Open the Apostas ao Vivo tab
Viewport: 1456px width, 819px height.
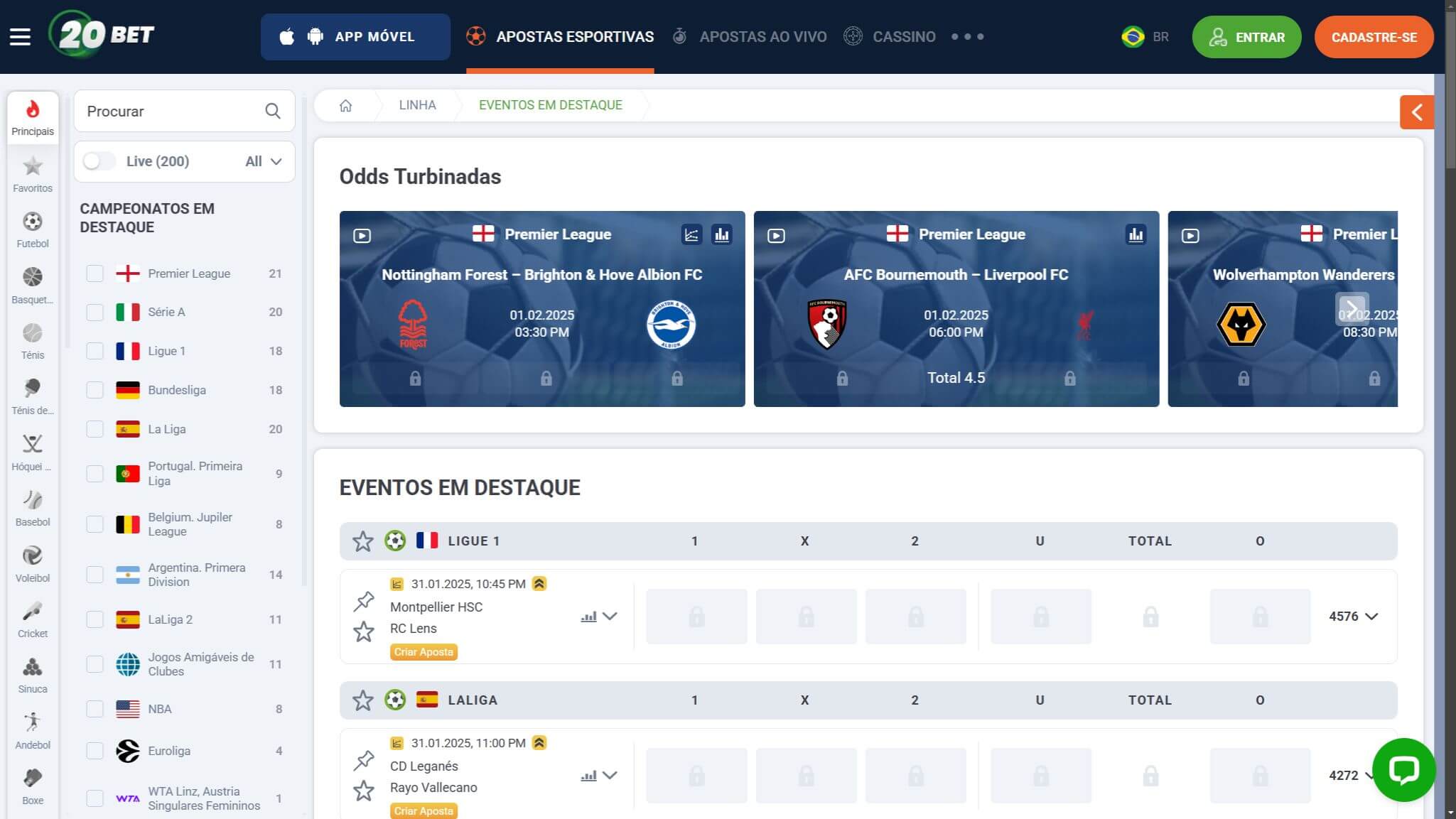750,37
